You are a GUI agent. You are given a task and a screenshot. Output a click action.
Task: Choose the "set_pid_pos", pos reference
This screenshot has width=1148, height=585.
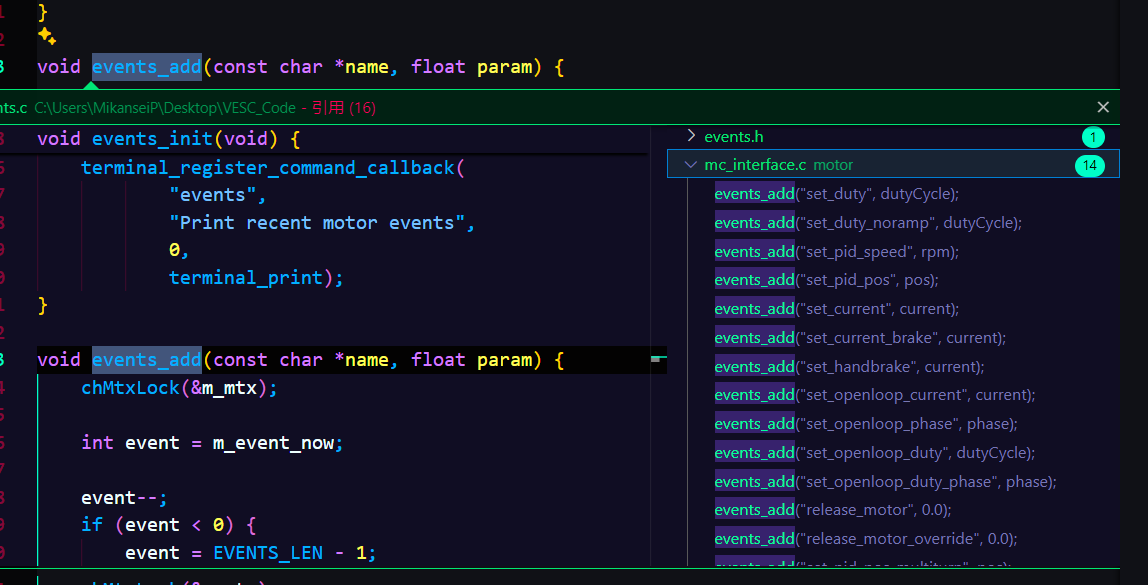point(826,280)
